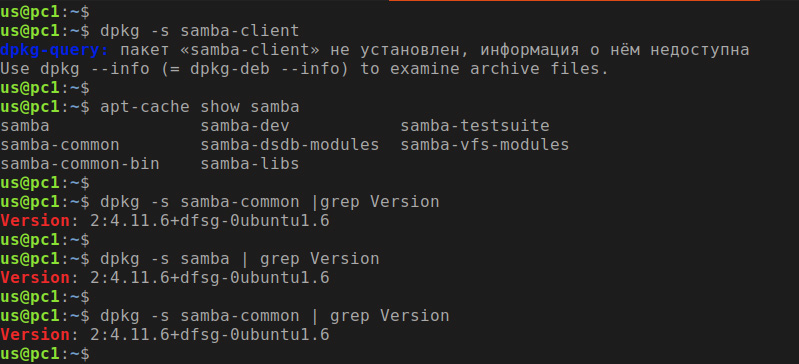Click the 'Use dpkg --info' hint line

304,69
